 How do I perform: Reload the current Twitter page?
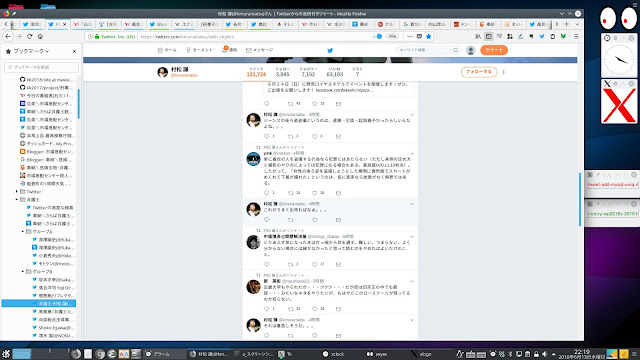29,36
